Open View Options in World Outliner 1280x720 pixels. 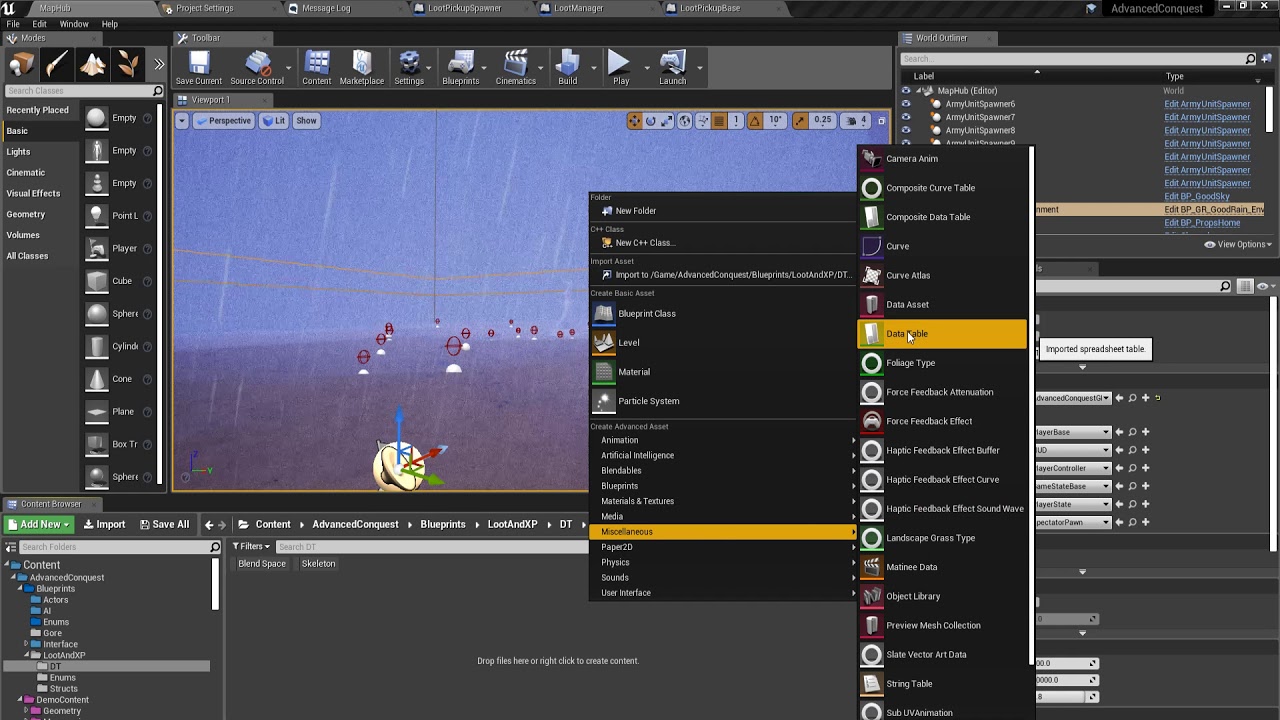click(x=1238, y=244)
